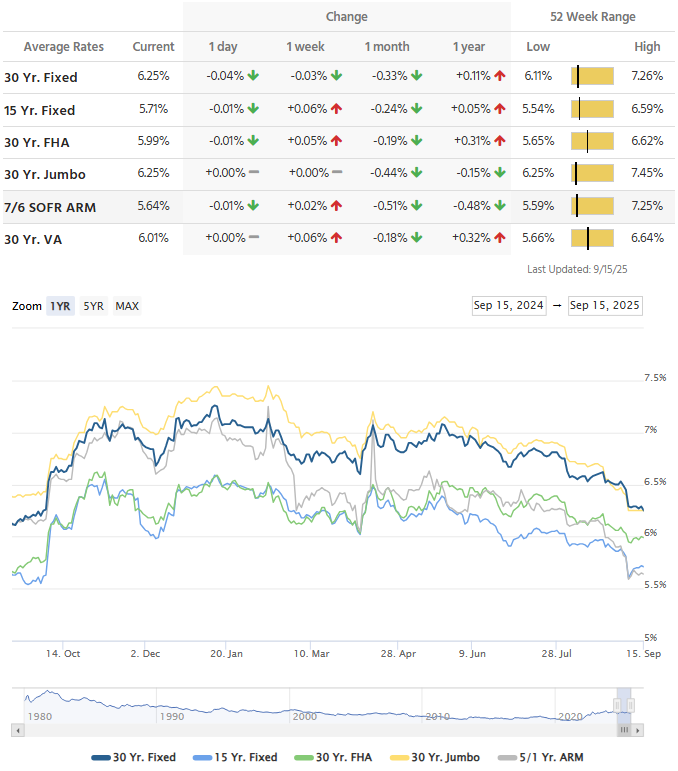Viewport: 678px width, 771px height.
Task: Click the 30 Yr. FHA 1 year up arrow
Action: pyautogui.click(x=499, y=142)
